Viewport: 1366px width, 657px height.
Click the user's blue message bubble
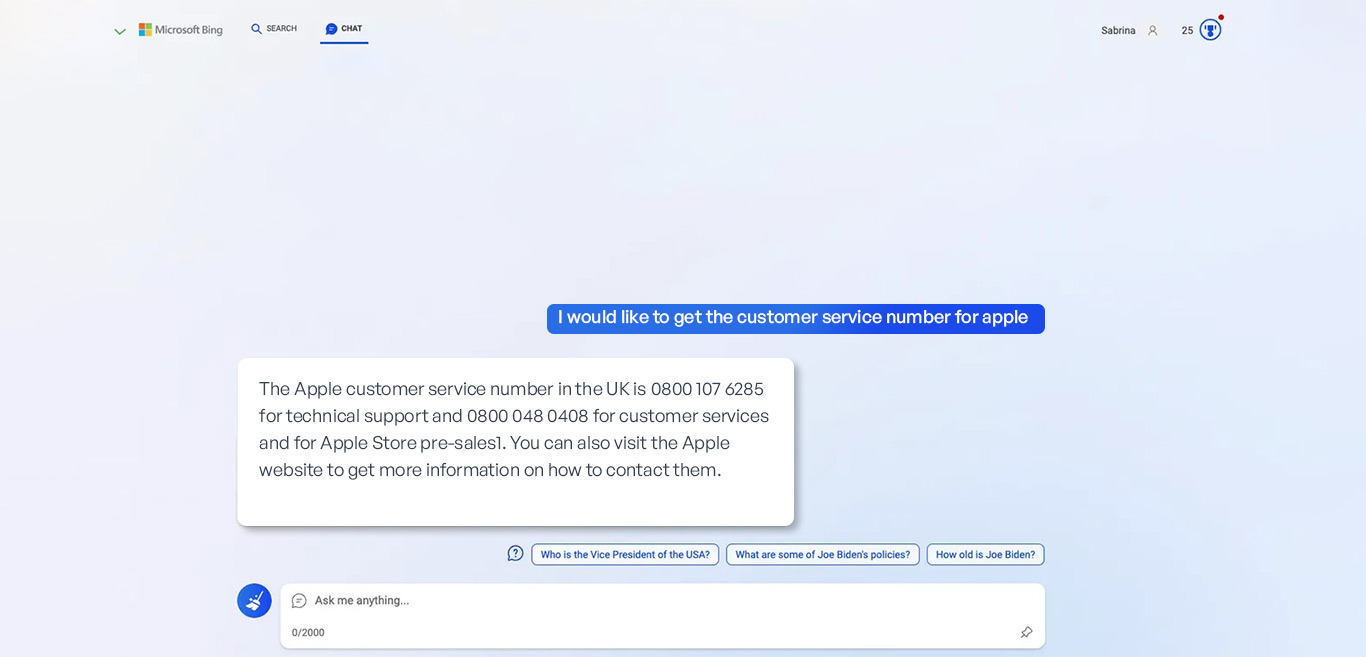795,318
